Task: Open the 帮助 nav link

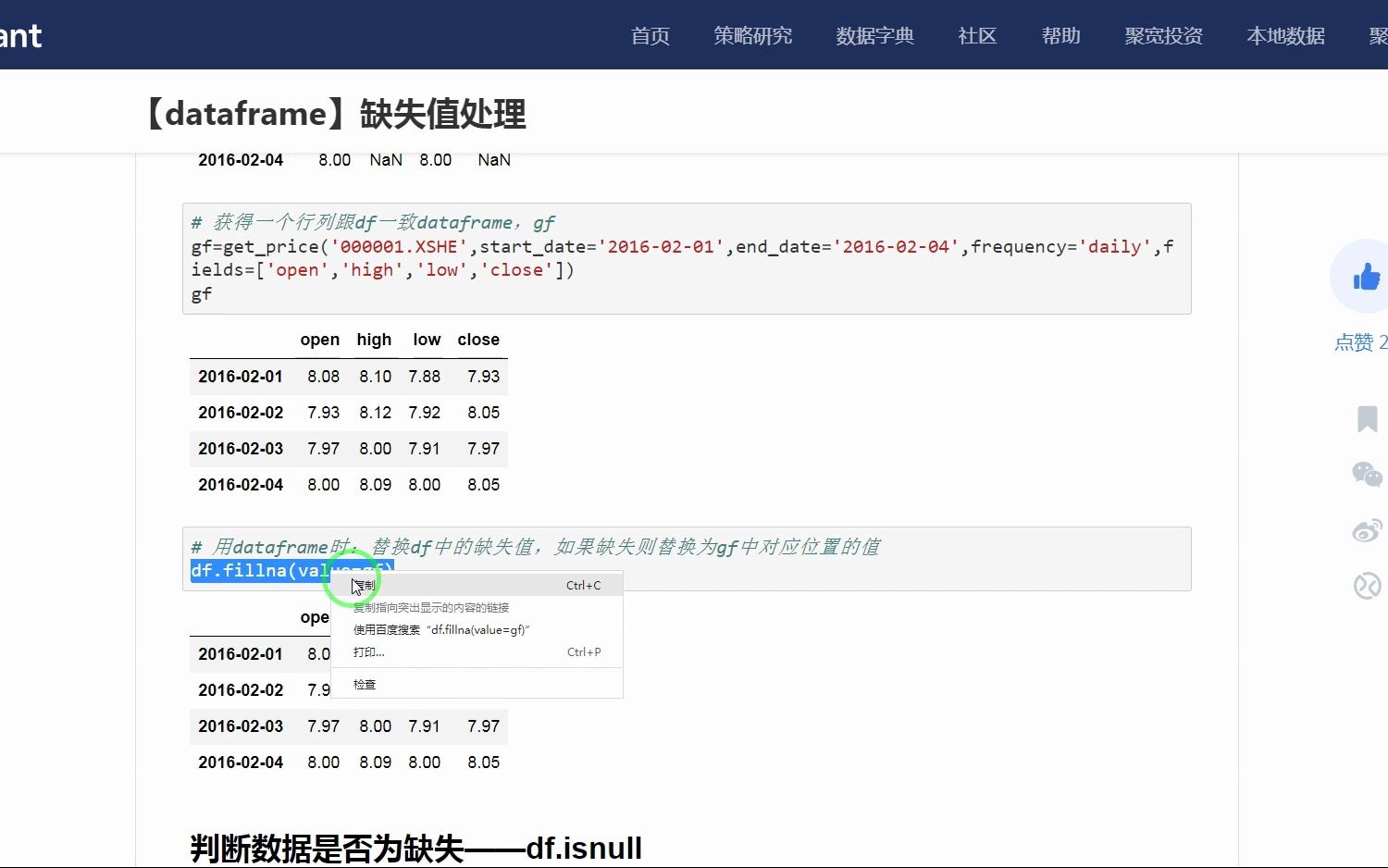Action: click(1060, 35)
